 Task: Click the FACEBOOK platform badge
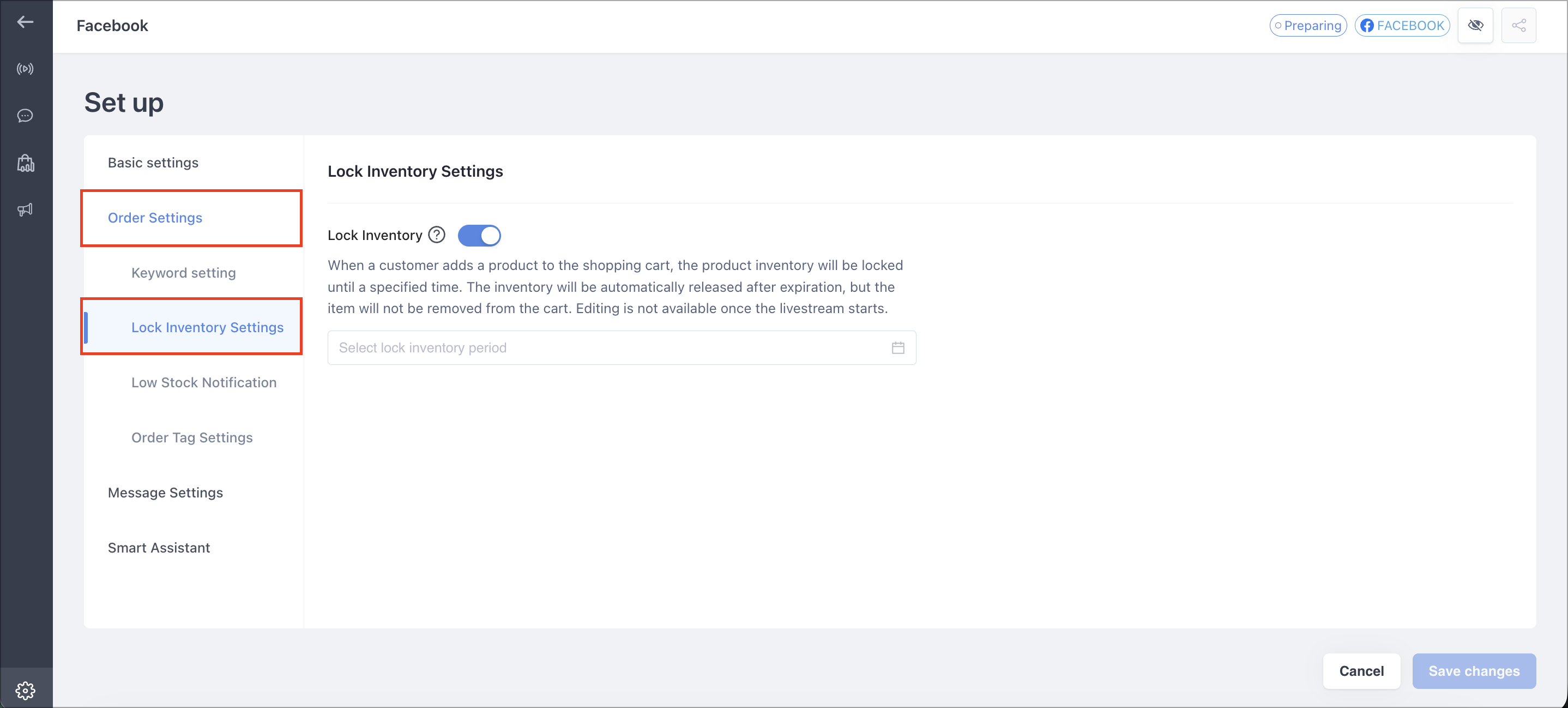[x=1402, y=26]
